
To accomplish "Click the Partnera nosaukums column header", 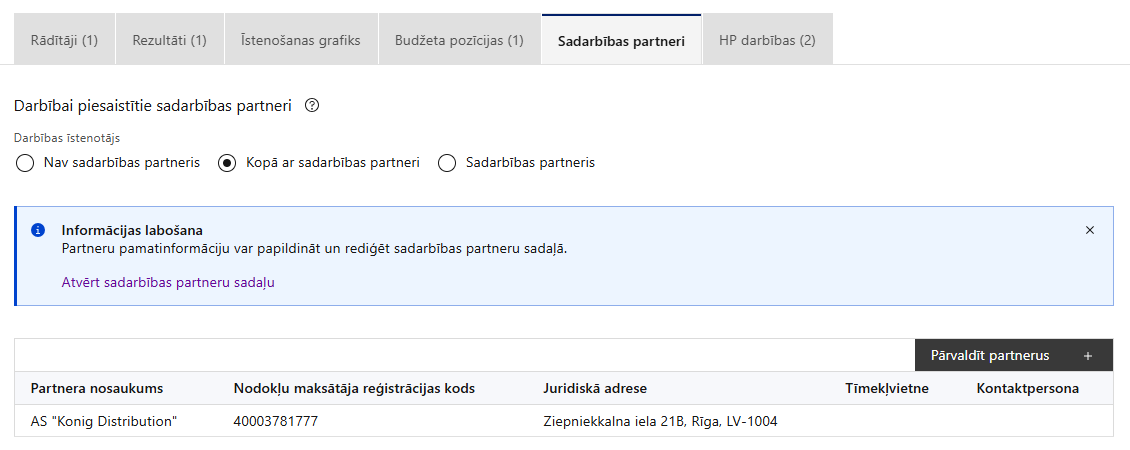I will click(97, 388).
